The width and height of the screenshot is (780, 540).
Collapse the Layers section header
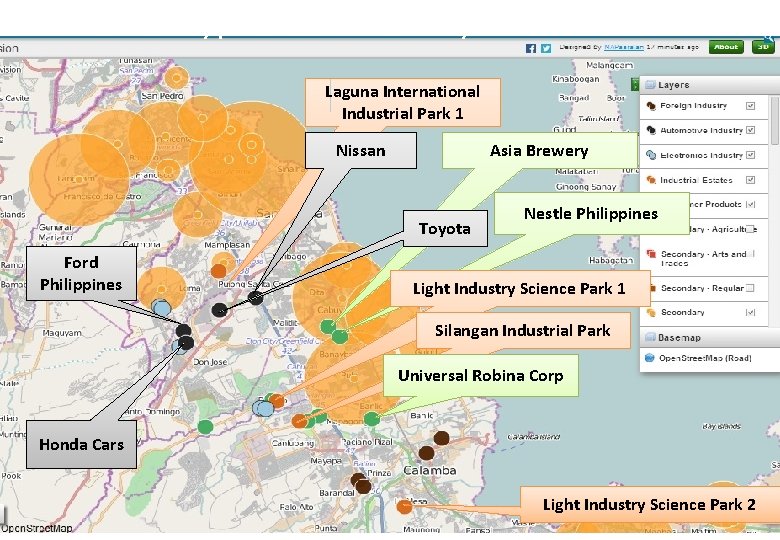click(x=709, y=85)
